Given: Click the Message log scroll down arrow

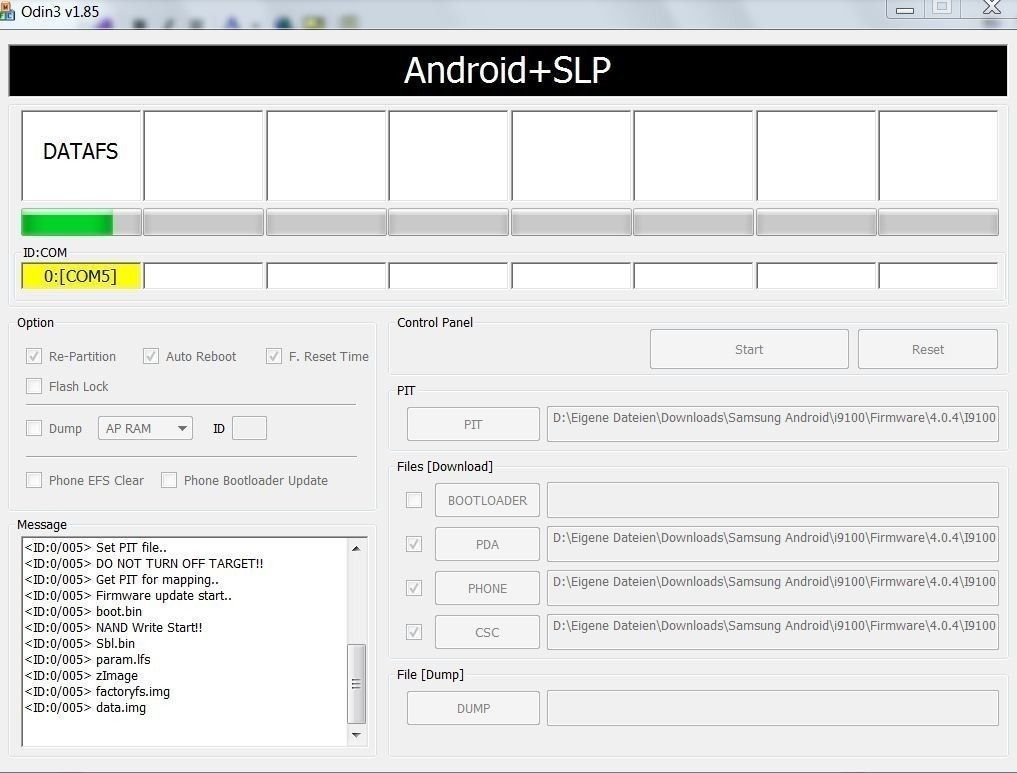Looking at the screenshot, I should pos(356,735).
